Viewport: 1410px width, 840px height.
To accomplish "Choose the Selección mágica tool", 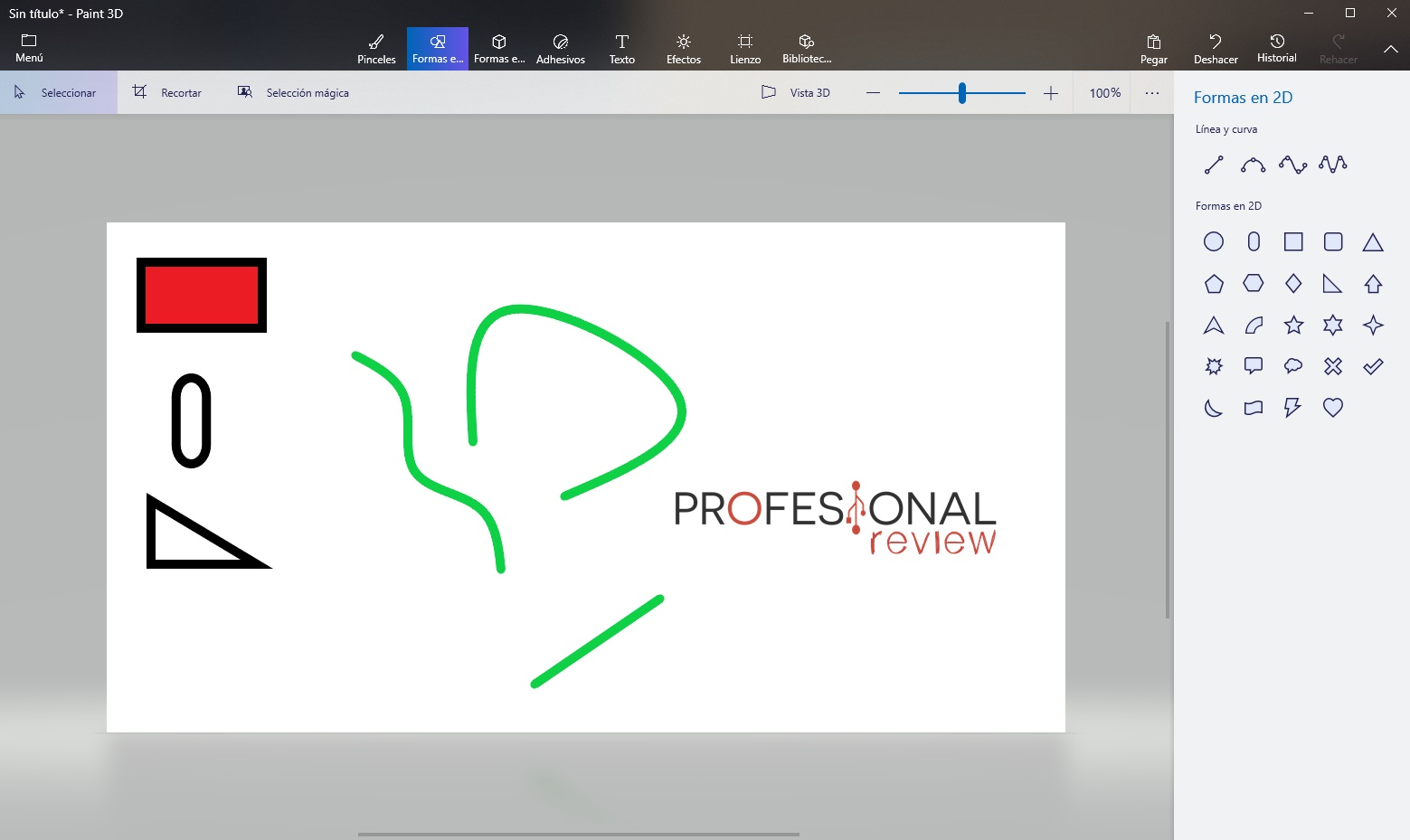I will (x=292, y=91).
